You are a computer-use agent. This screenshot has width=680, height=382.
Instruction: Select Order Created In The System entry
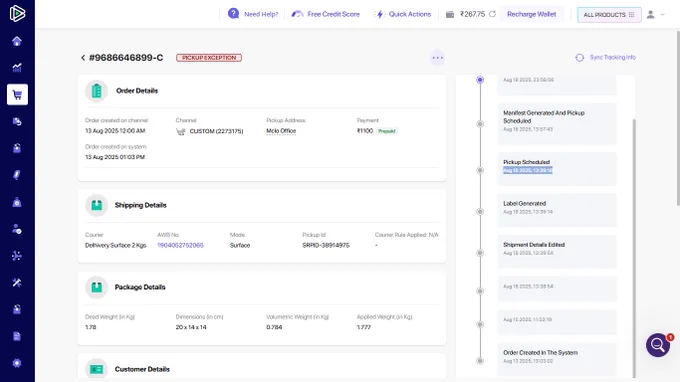pyautogui.click(x=557, y=359)
